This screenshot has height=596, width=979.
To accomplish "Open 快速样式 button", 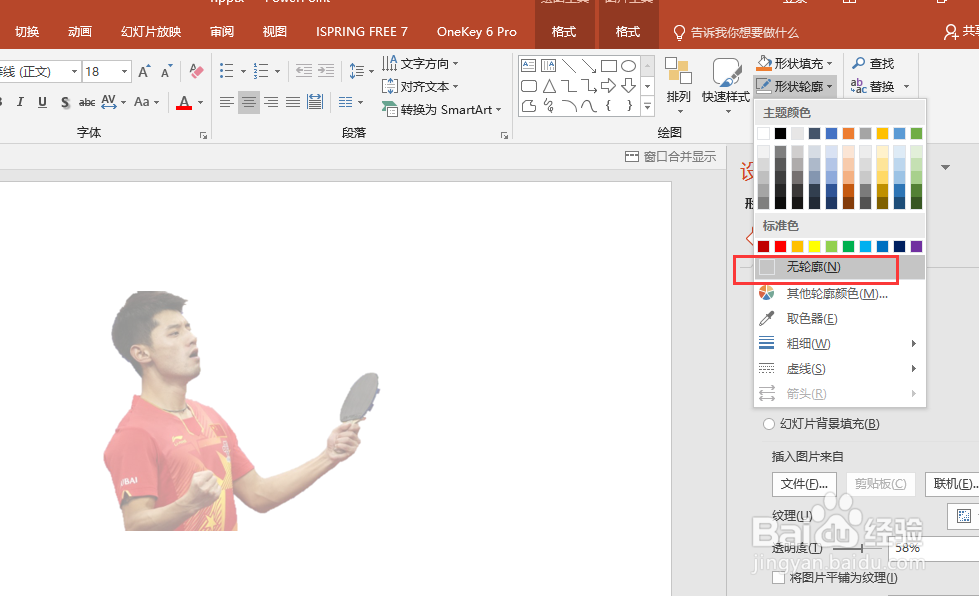I will pos(726,85).
